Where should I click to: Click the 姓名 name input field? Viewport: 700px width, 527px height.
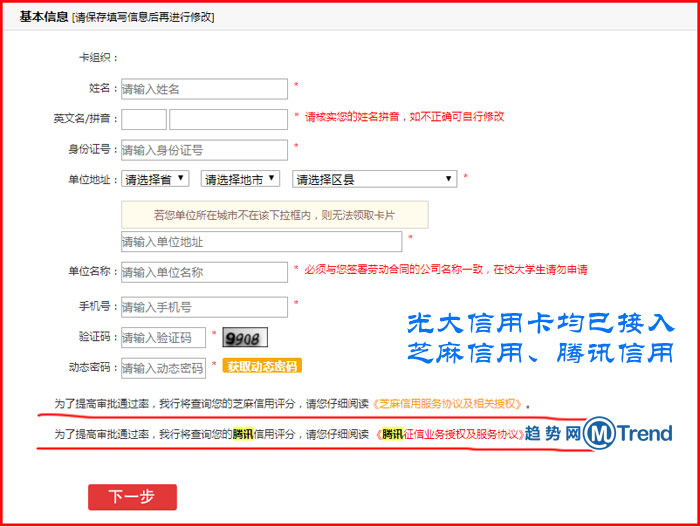[204, 89]
